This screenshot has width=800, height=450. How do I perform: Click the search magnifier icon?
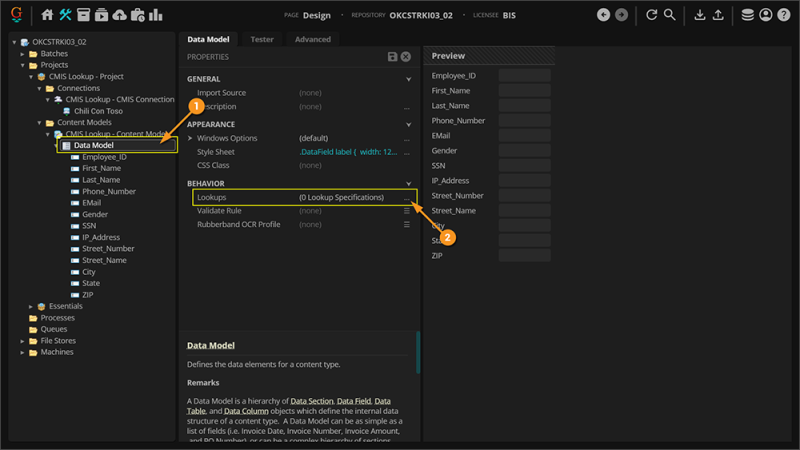pyautogui.click(x=670, y=15)
